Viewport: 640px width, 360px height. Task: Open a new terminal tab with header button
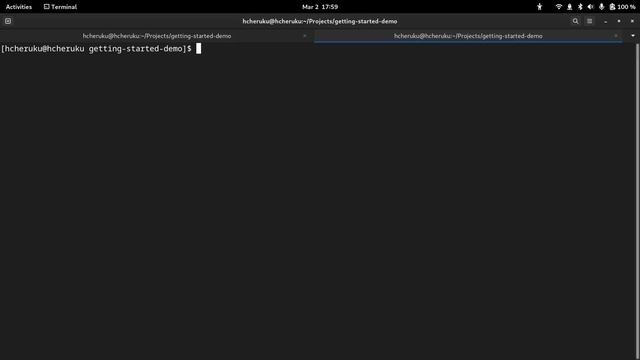pos(8,21)
